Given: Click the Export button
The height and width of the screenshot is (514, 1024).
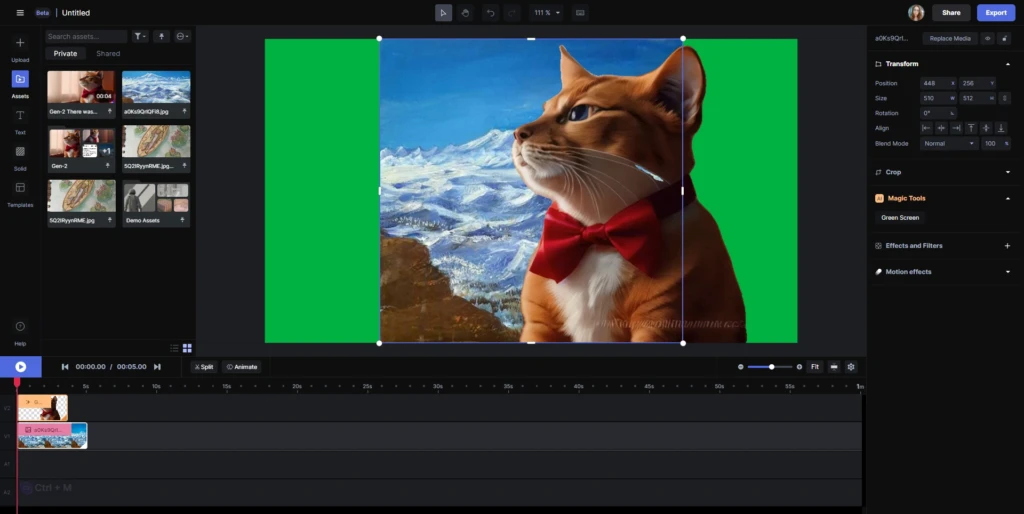Looking at the screenshot, I should point(996,12).
